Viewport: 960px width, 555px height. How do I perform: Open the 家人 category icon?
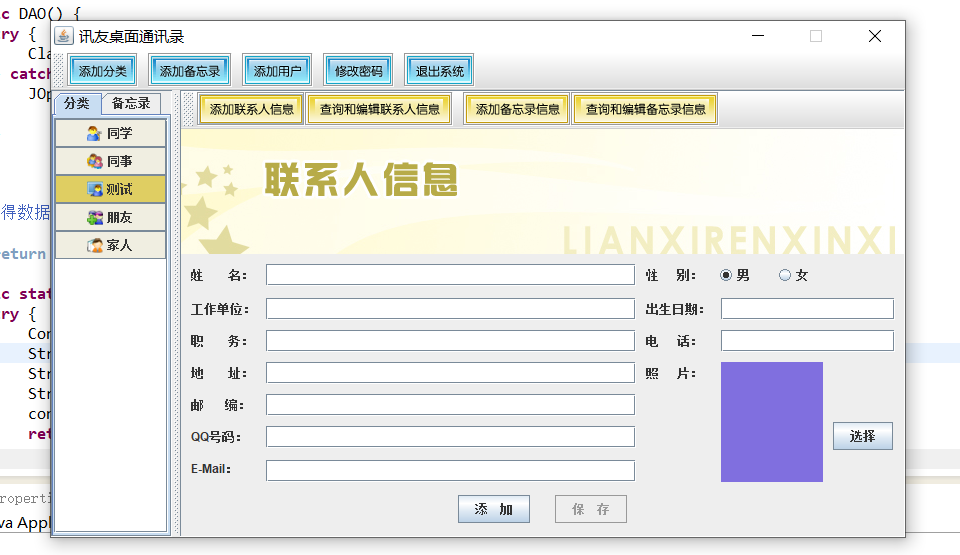pos(94,245)
